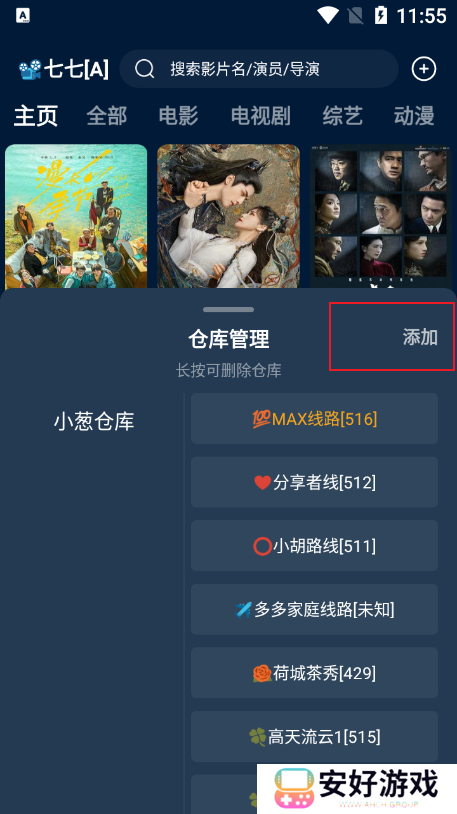Choose the 分享者线[512] source
This screenshot has width=457, height=814.
coord(314,482)
